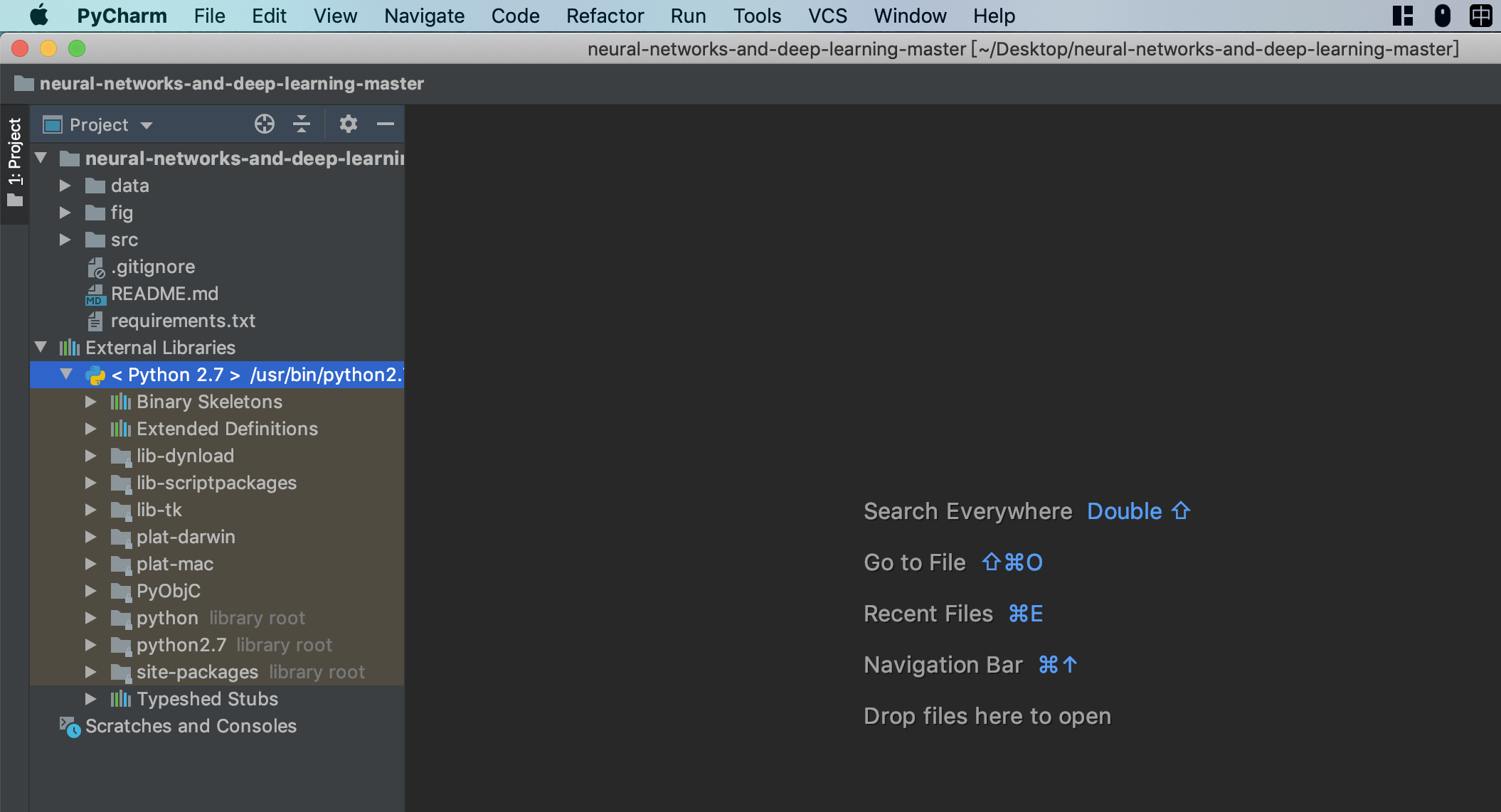Screen dimensions: 1501x812
Task: Open the Tools menu
Action: tap(757, 16)
